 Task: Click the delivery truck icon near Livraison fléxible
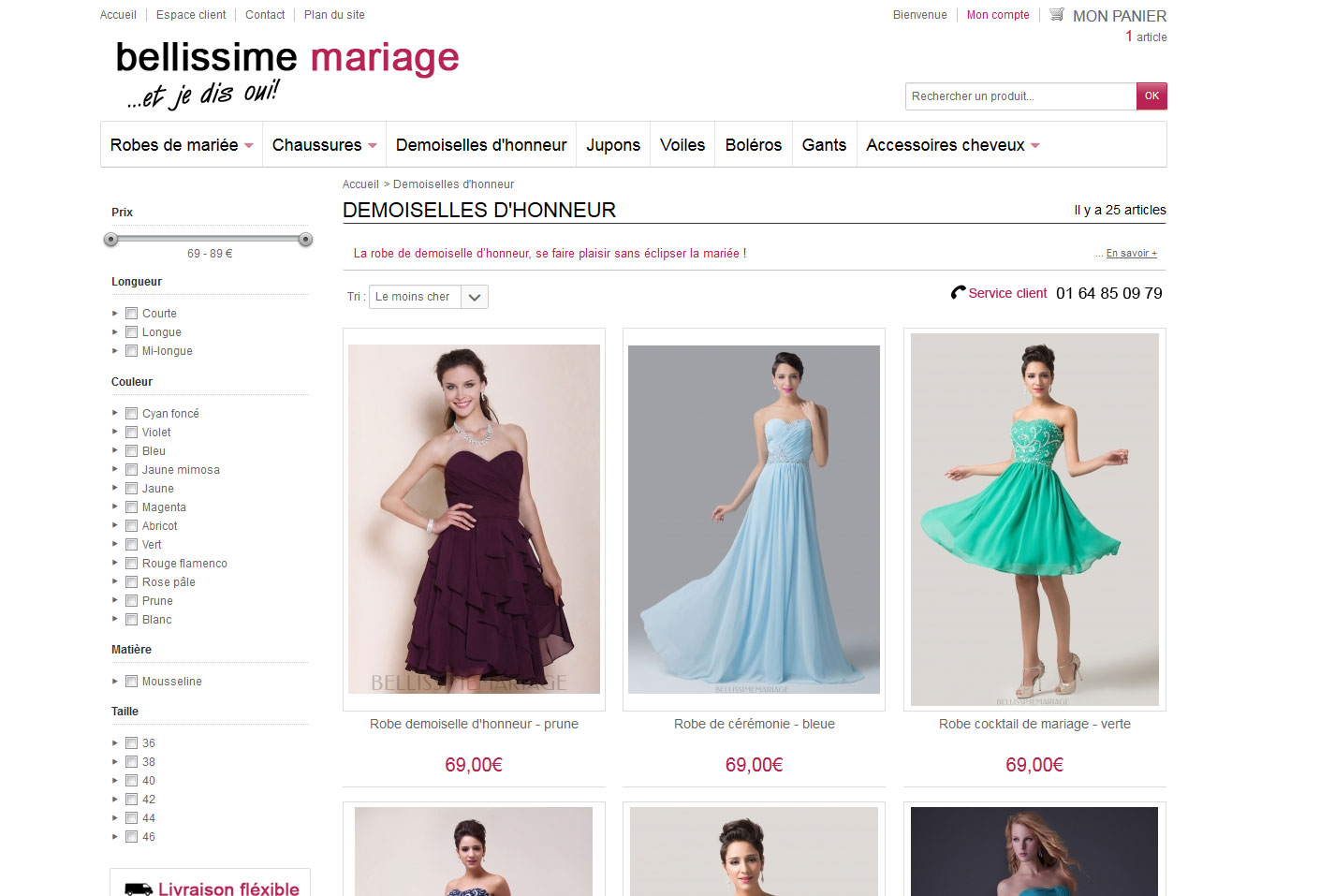(139, 889)
